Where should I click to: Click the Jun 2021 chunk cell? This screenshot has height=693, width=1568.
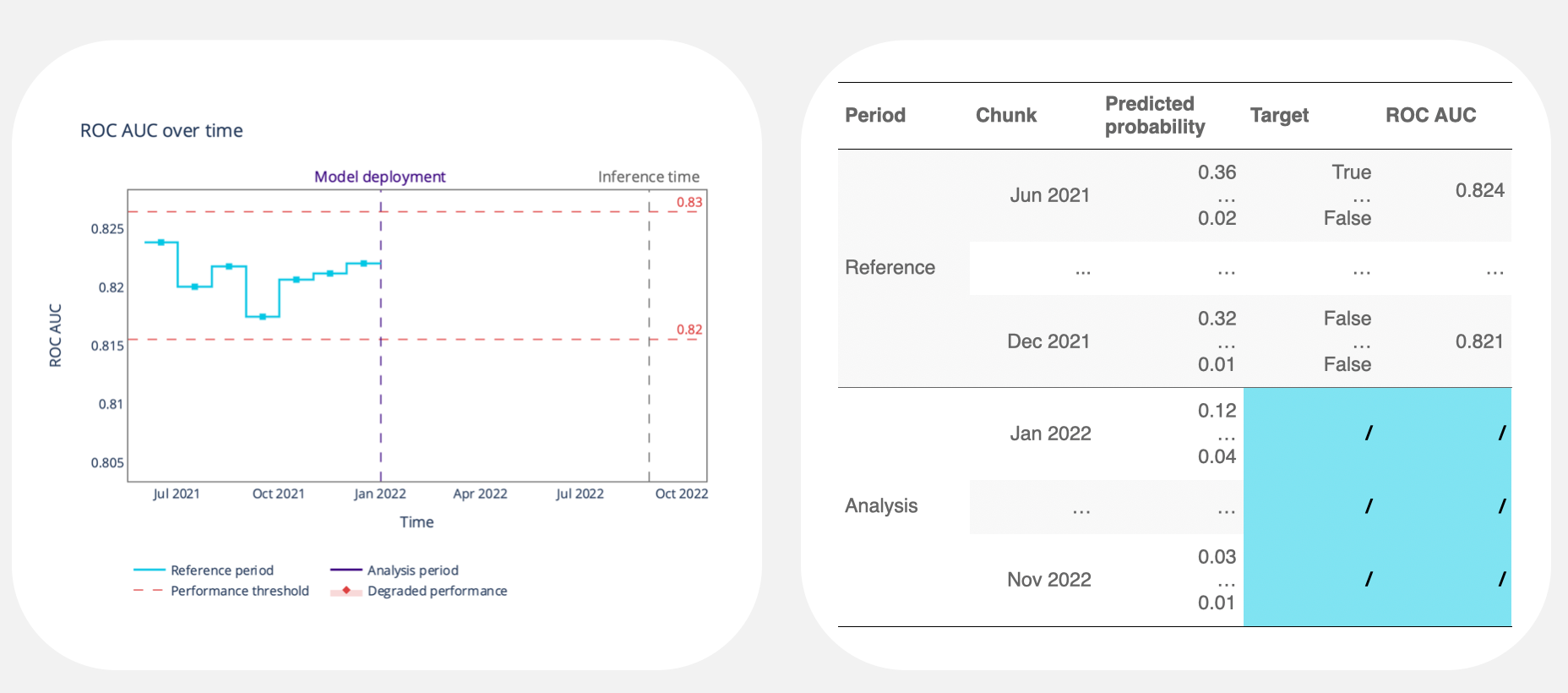click(x=1049, y=195)
